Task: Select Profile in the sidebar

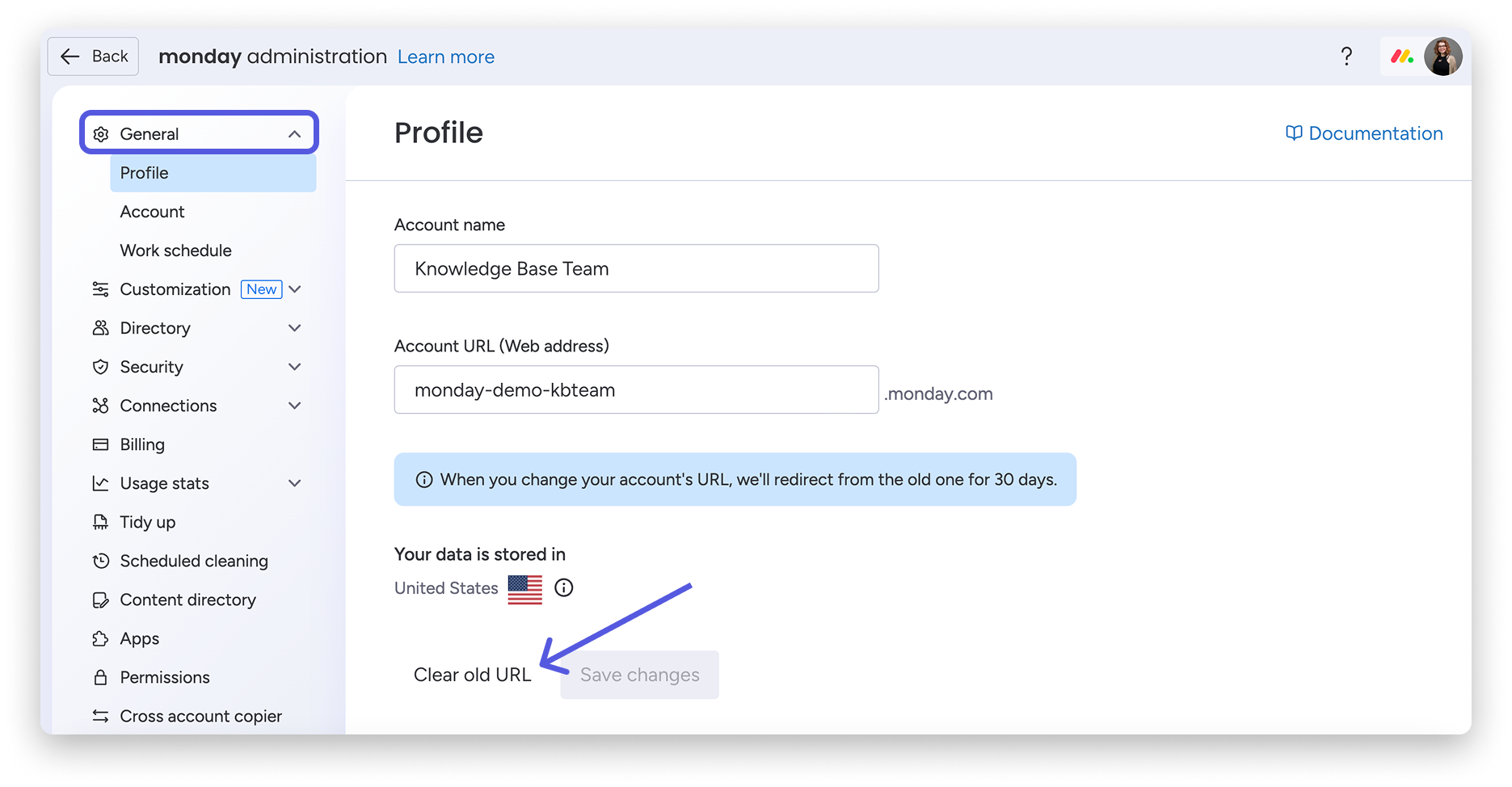Action: point(213,173)
